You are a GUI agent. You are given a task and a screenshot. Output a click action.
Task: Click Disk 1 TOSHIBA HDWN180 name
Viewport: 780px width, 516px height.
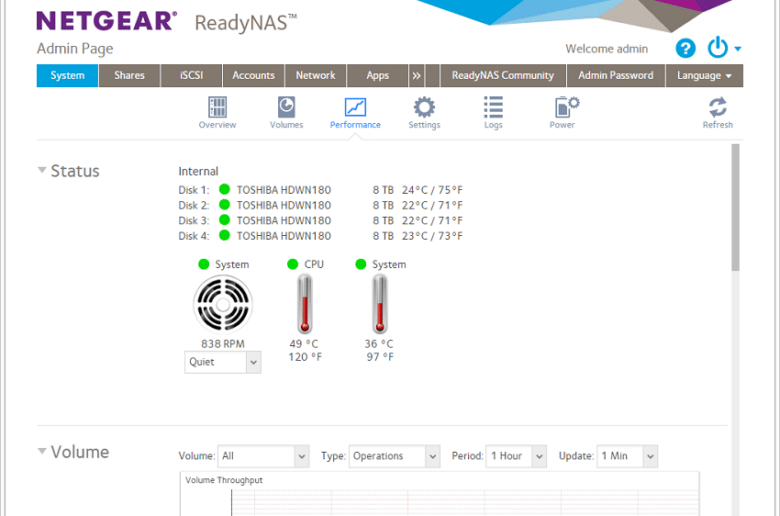click(284, 190)
